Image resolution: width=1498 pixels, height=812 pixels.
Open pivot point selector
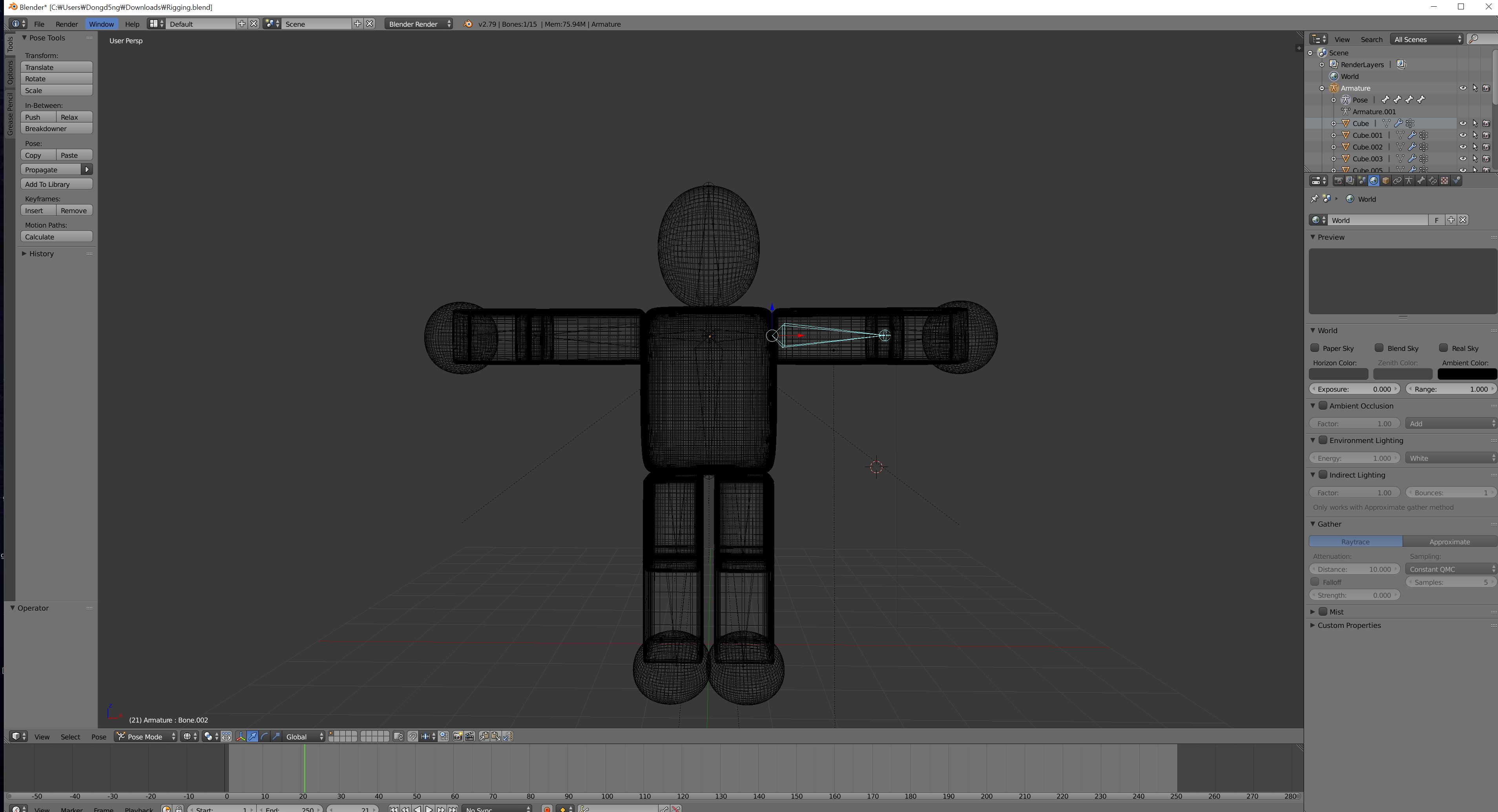click(210, 736)
